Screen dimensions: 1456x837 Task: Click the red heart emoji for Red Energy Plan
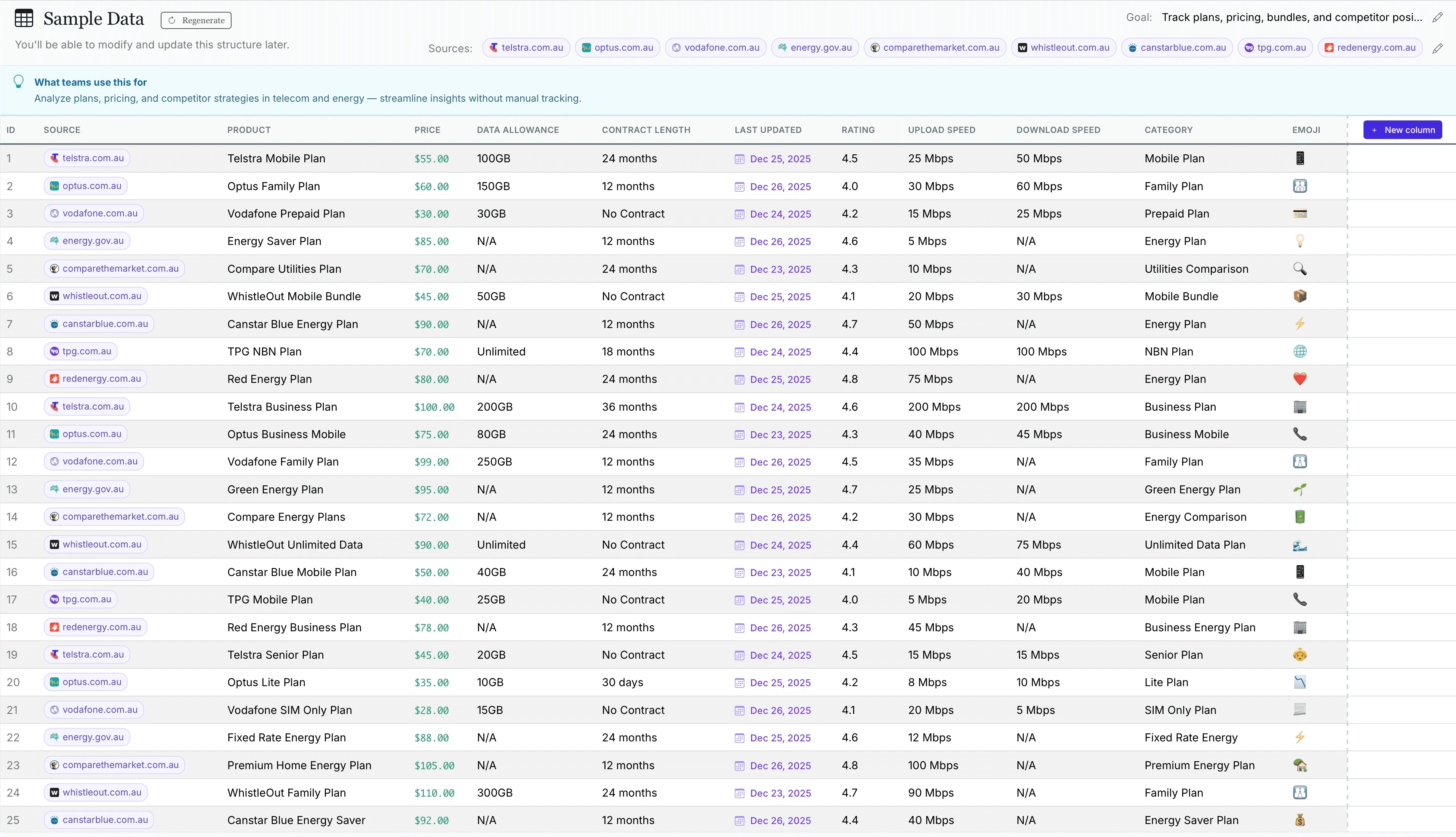[x=1300, y=379]
